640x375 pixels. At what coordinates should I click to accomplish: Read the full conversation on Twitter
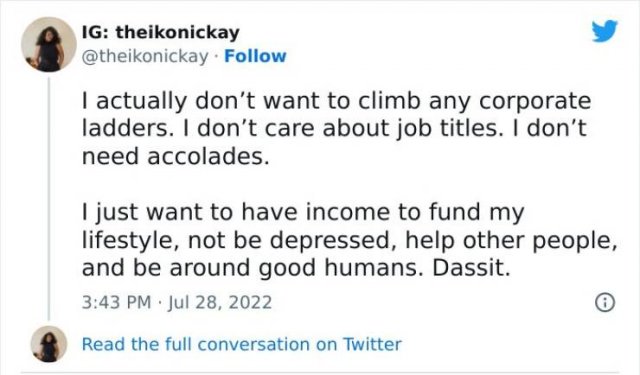[x=242, y=344]
